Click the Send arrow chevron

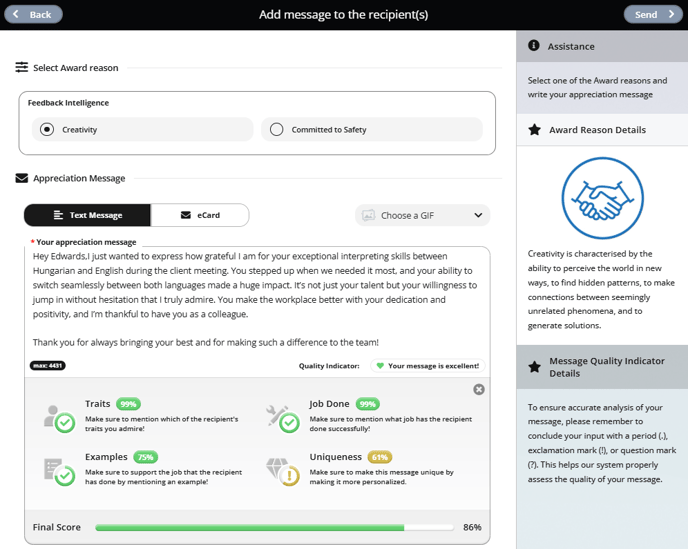(x=671, y=14)
